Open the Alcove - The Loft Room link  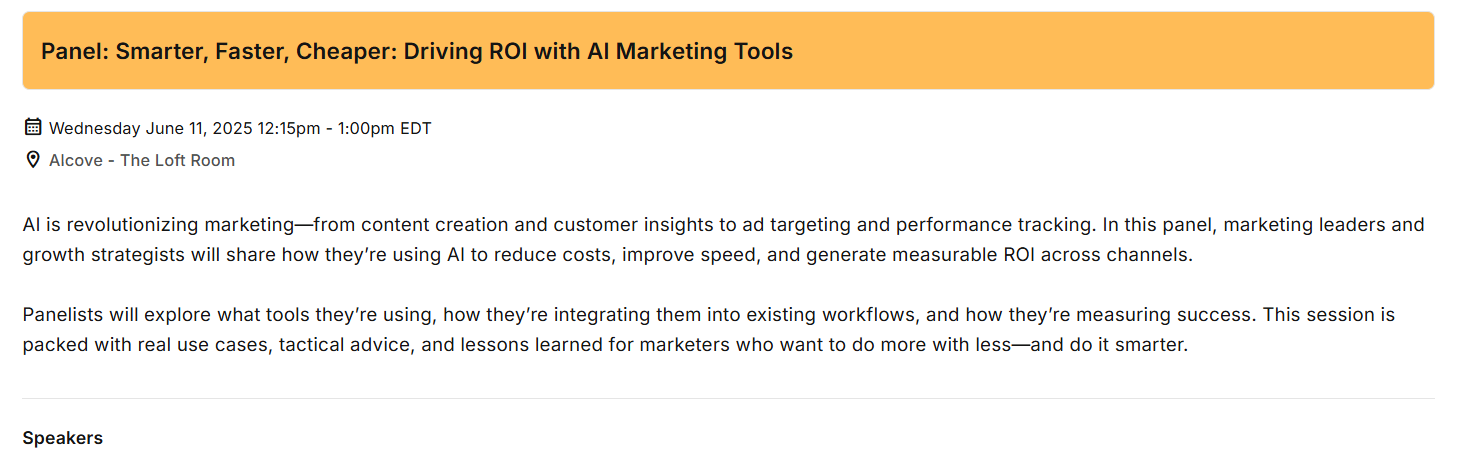[142, 160]
